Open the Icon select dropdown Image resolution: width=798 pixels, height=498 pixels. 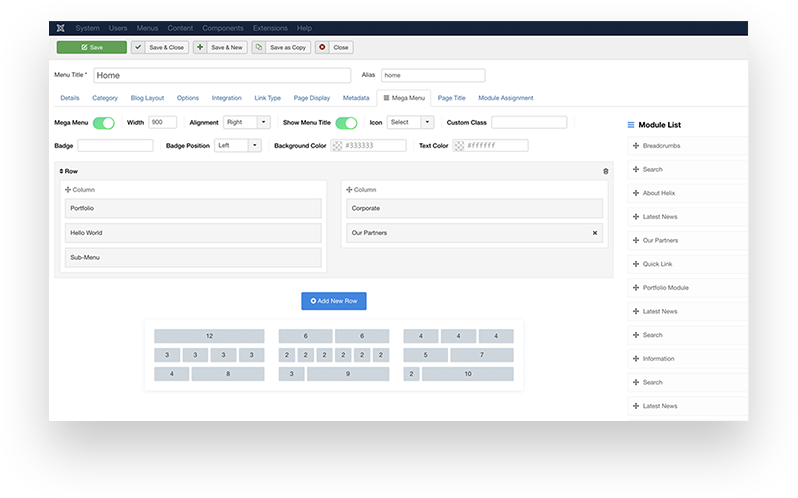pyautogui.click(x=411, y=122)
